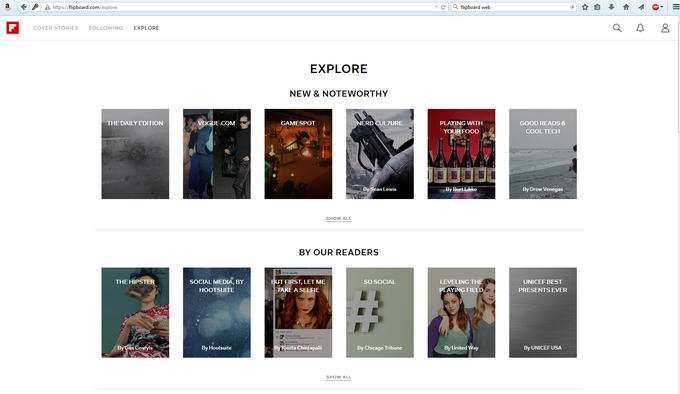The image size is (680, 394).
Task: Open the notifications bell
Action: pyautogui.click(x=640, y=28)
